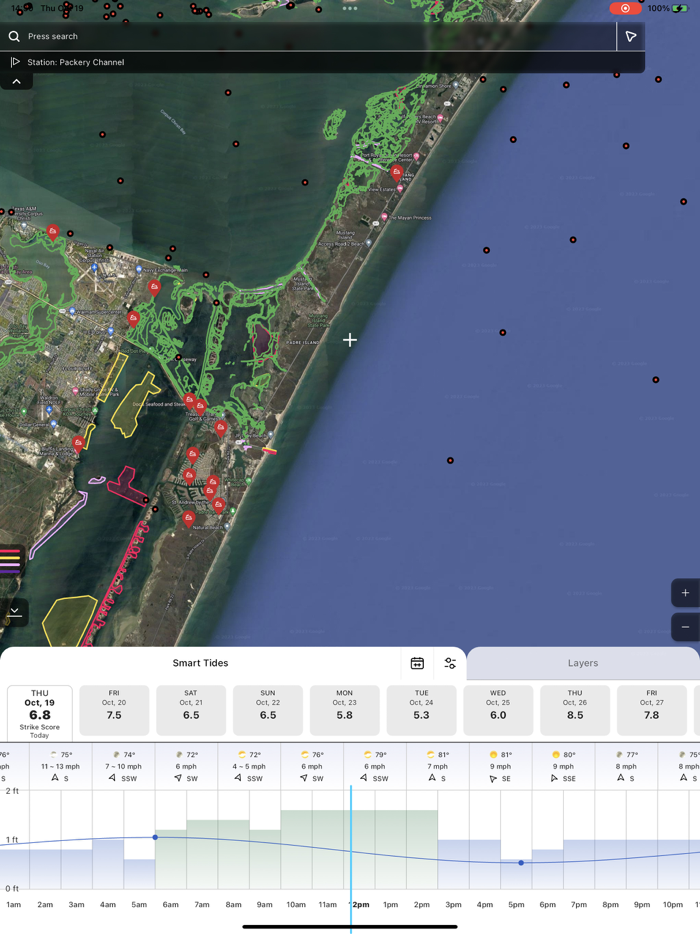The image size is (700, 934).
Task: Collapse the station bar with the up chevron
Action: tap(17, 82)
